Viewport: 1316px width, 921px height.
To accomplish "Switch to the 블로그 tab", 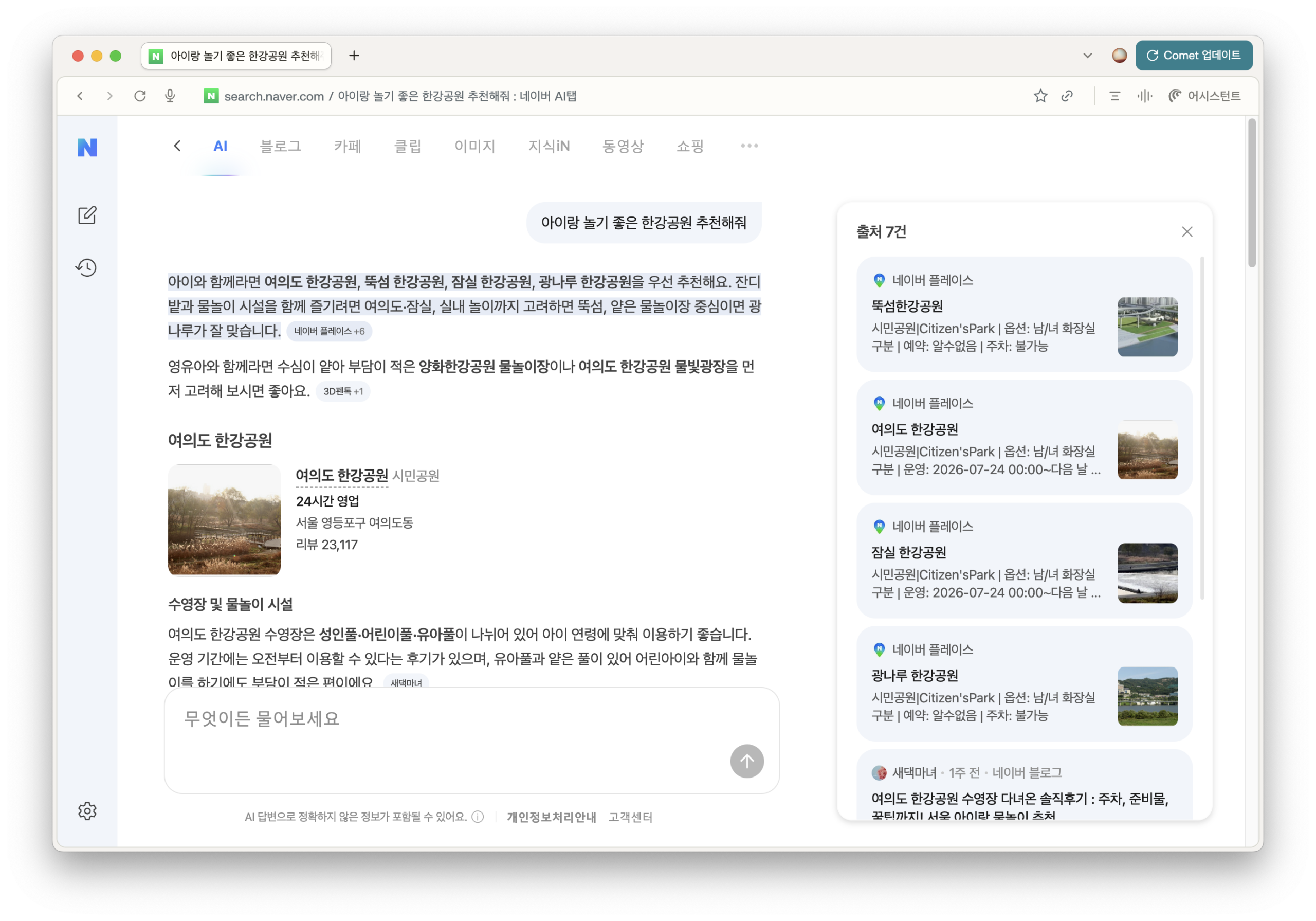I will (x=281, y=146).
